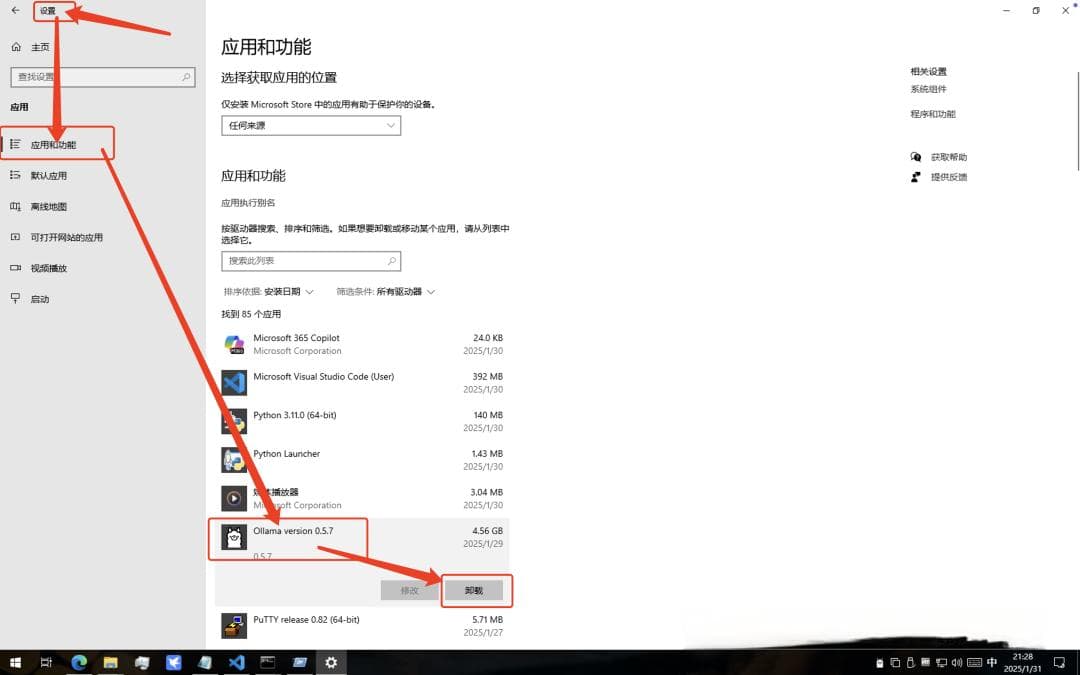Open 系统组件 related settings link
This screenshot has height=675, width=1080.
pos(928,90)
